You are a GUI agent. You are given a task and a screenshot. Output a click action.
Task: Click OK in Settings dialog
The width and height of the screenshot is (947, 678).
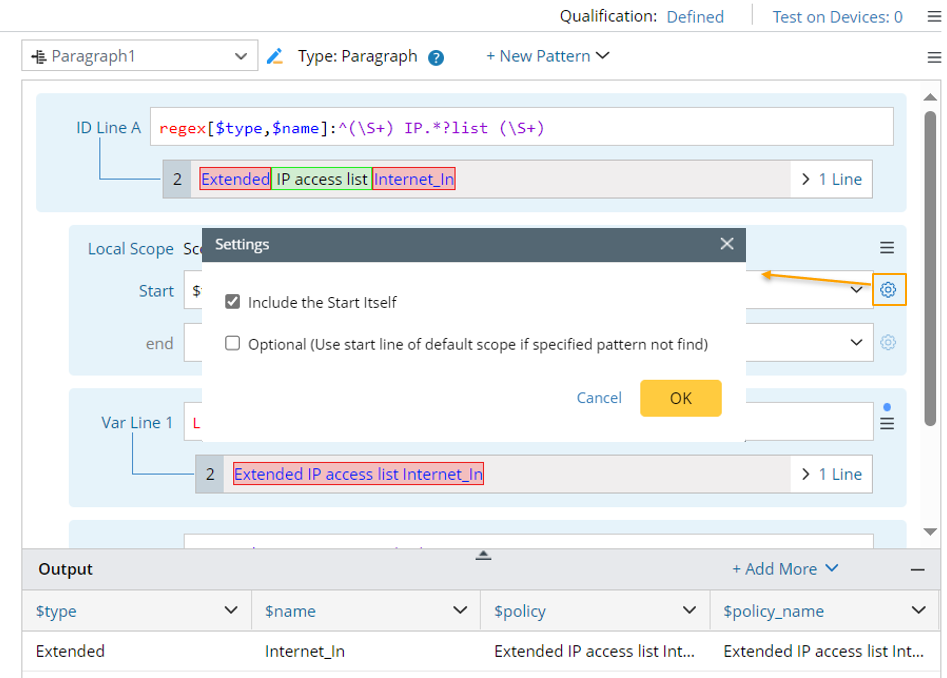(x=680, y=398)
